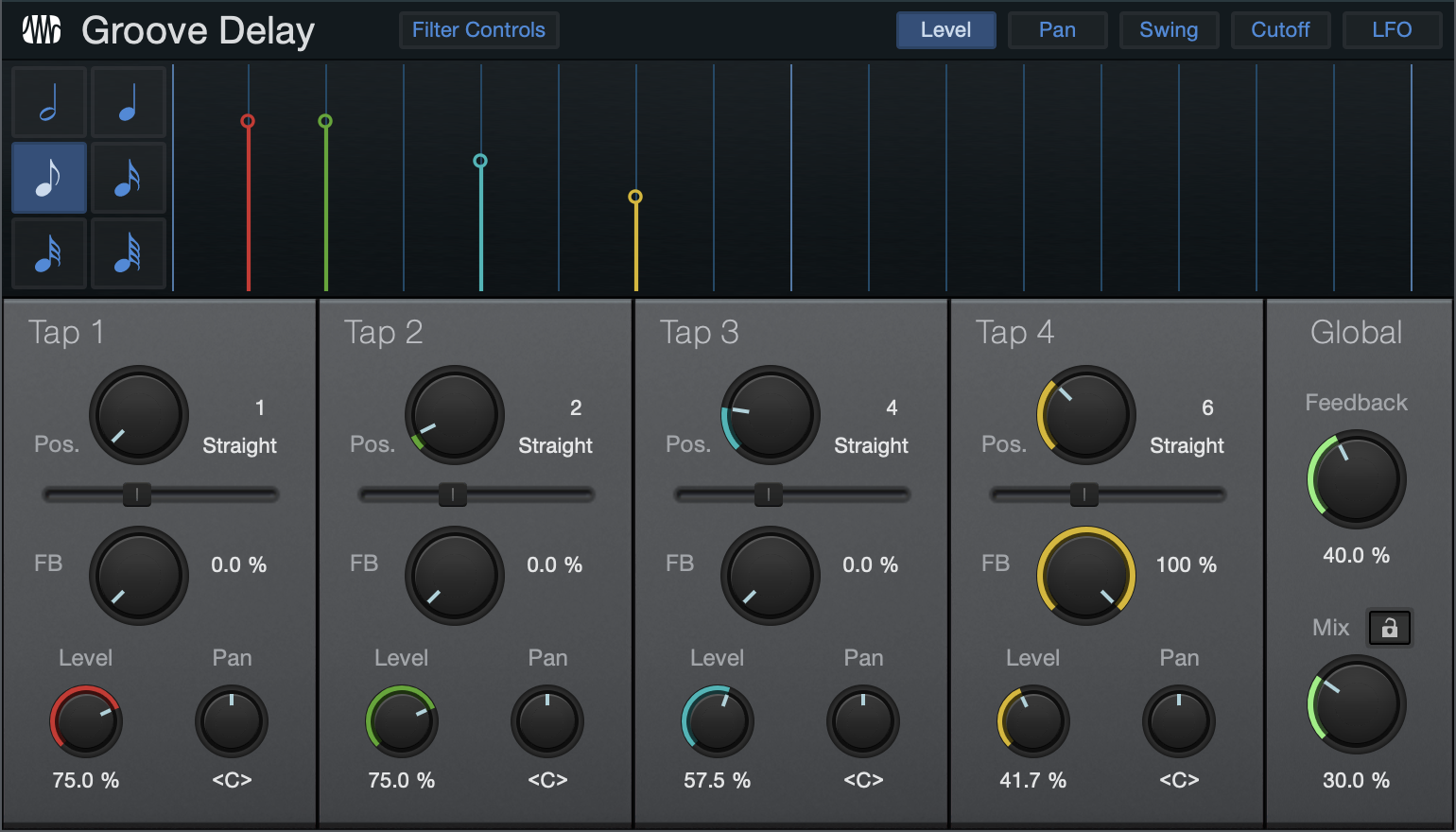Click the Tap 3 Pos. knob
This screenshot has width=1456, height=832.
point(771,415)
